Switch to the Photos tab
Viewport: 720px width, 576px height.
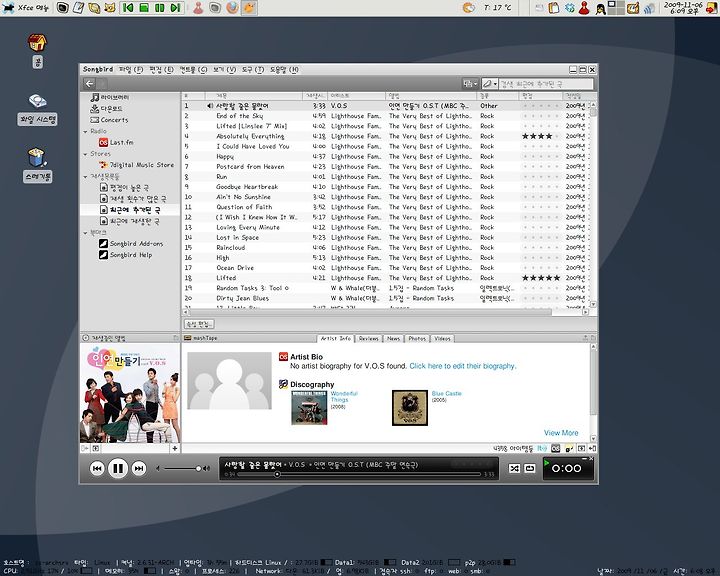(417, 339)
